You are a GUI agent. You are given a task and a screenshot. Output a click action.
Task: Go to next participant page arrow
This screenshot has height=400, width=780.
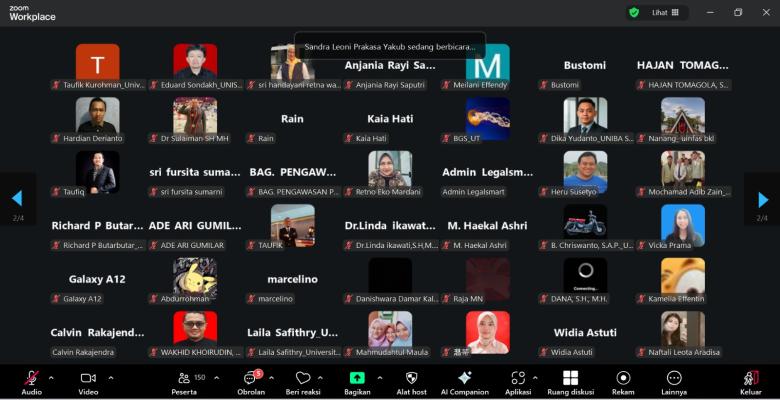tap(763, 199)
